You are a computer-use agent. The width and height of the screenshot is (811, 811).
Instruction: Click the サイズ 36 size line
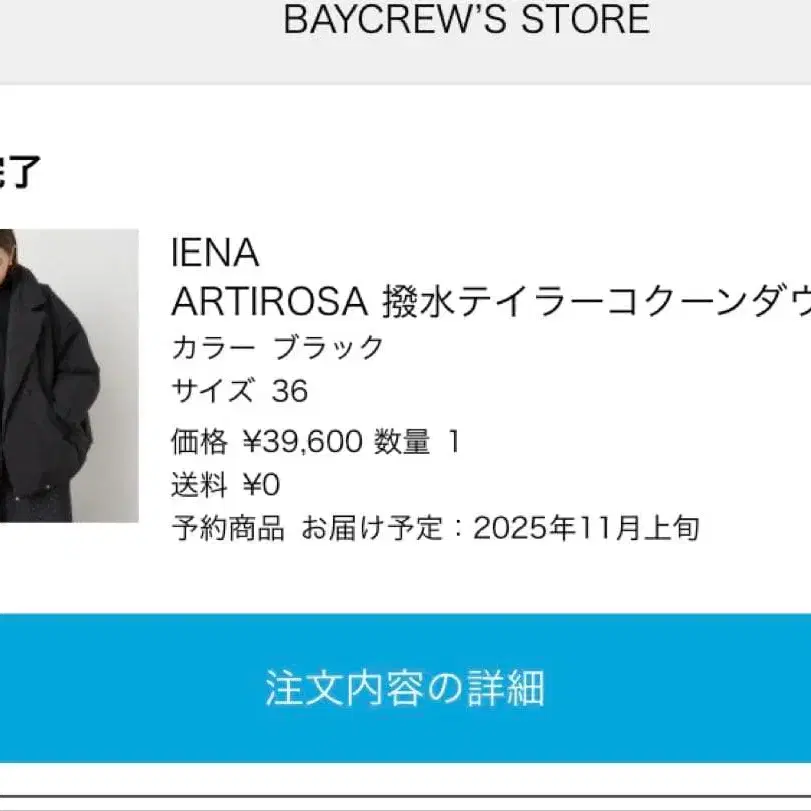[x=239, y=390]
